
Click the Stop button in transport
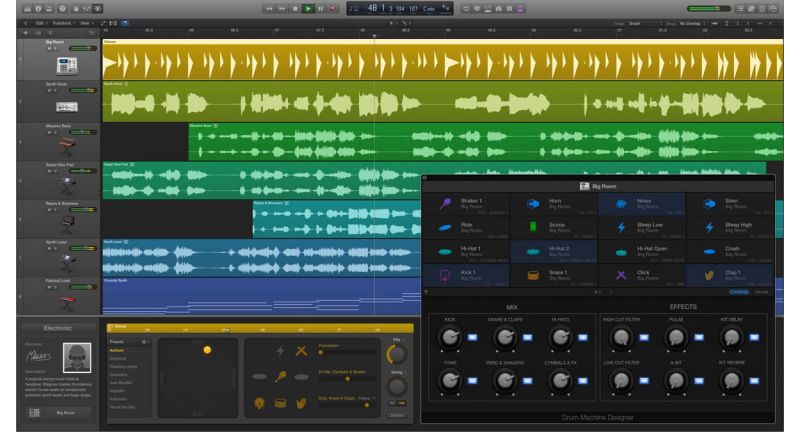pos(295,9)
